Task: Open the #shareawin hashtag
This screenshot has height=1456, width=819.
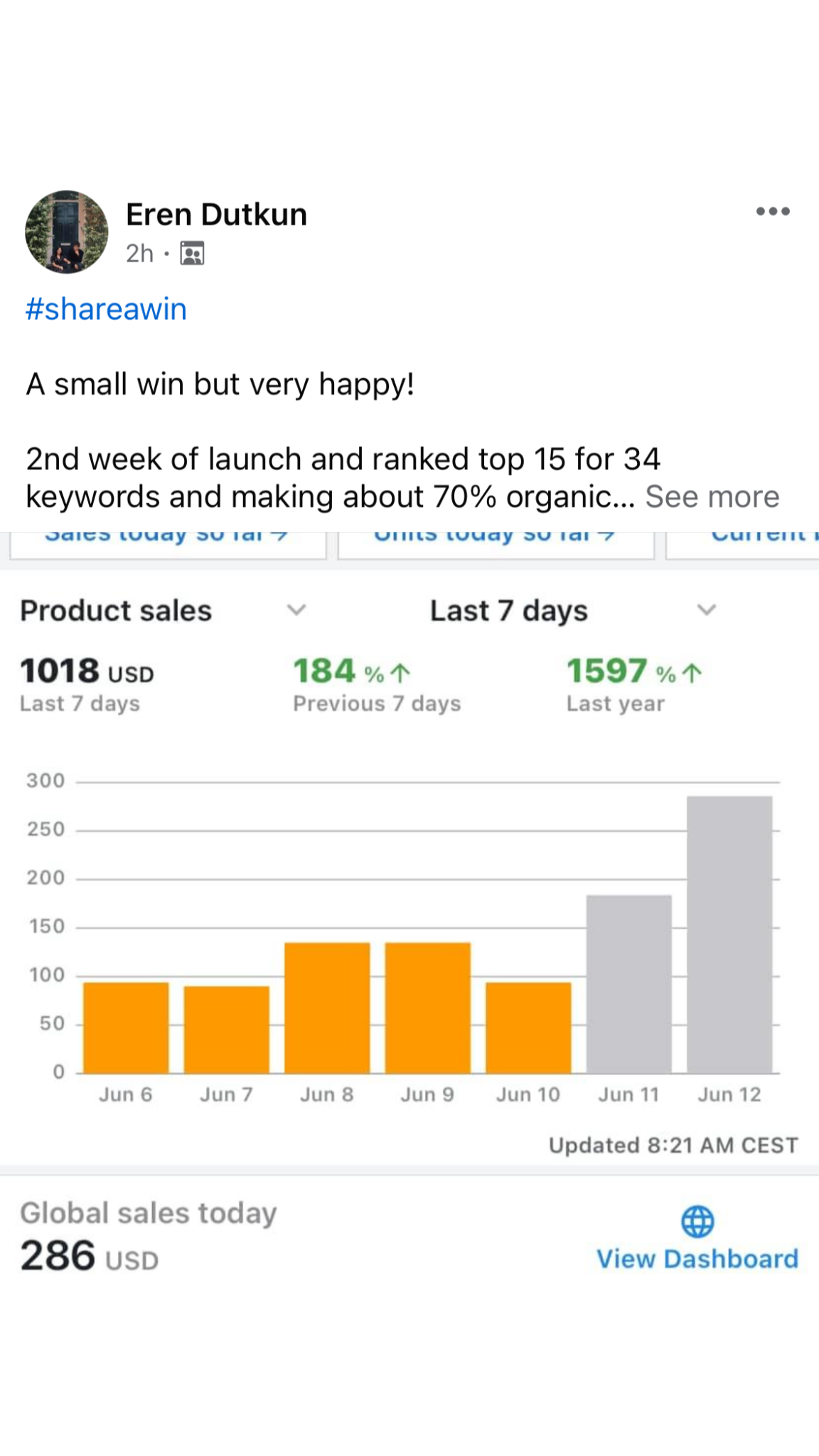Action: pos(107,309)
